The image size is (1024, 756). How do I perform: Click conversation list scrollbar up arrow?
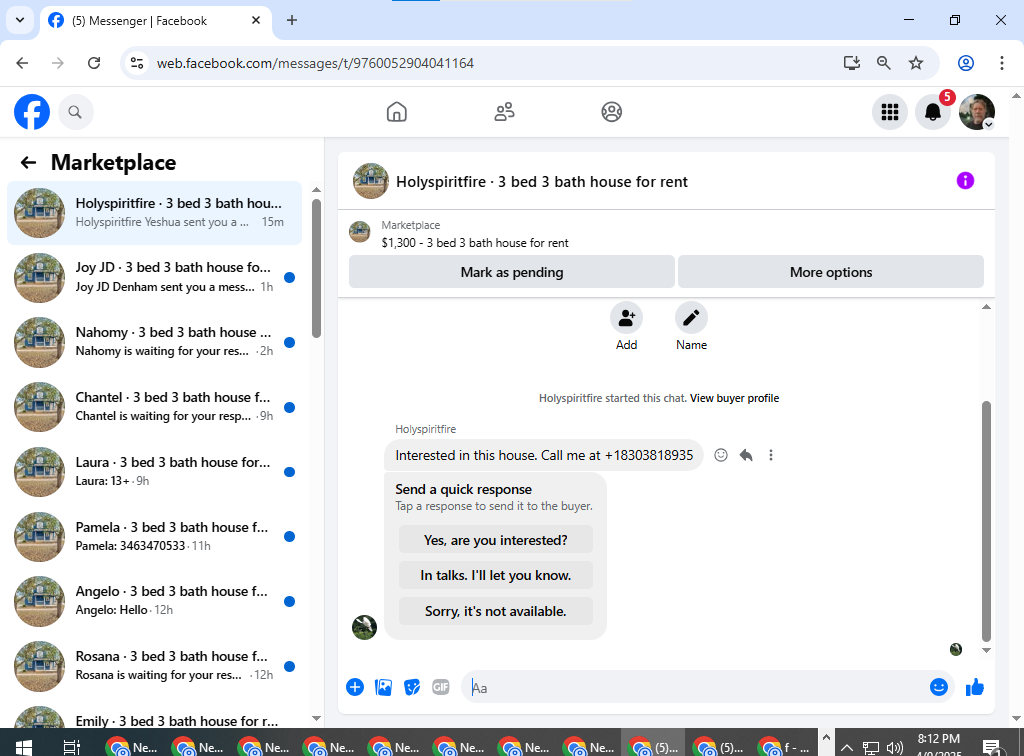pyautogui.click(x=316, y=190)
